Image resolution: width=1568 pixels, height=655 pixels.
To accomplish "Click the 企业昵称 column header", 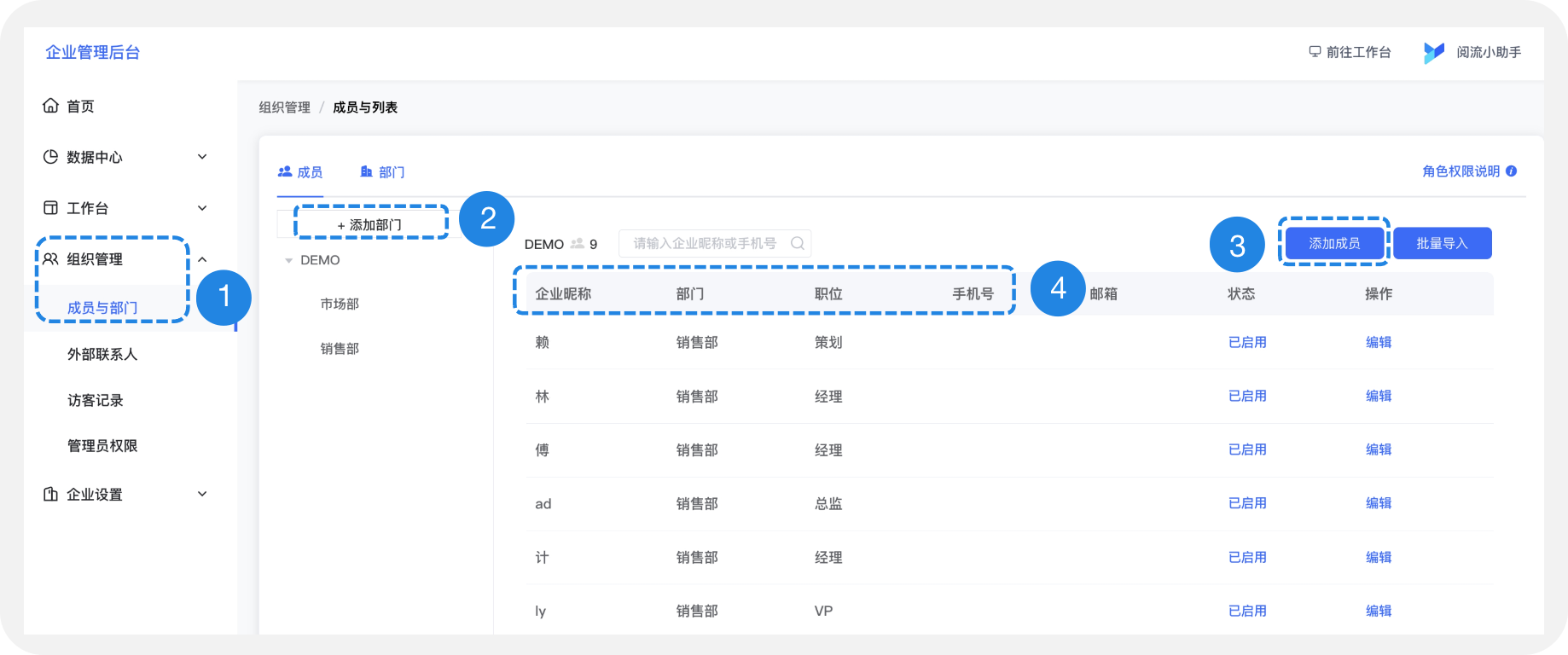I will pyautogui.click(x=563, y=293).
